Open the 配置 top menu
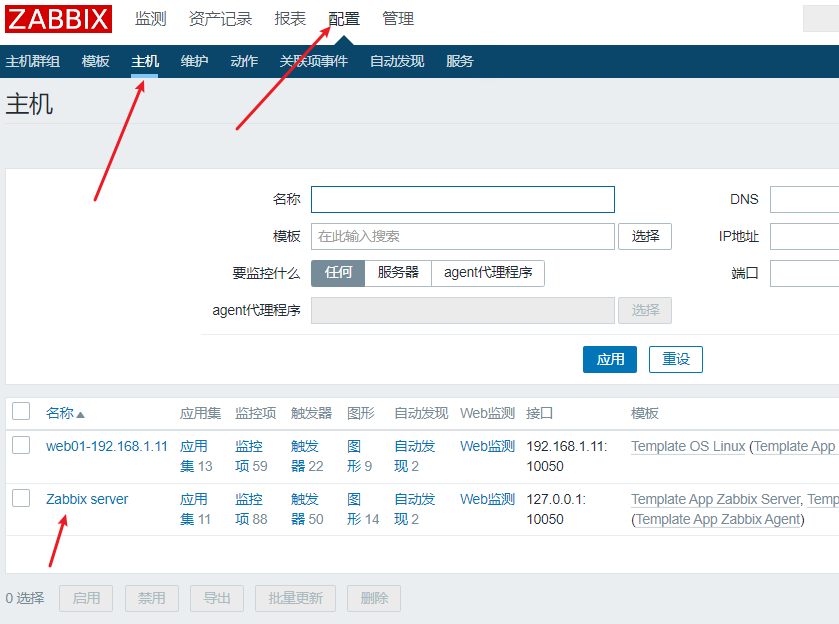The image size is (839, 624). (344, 19)
